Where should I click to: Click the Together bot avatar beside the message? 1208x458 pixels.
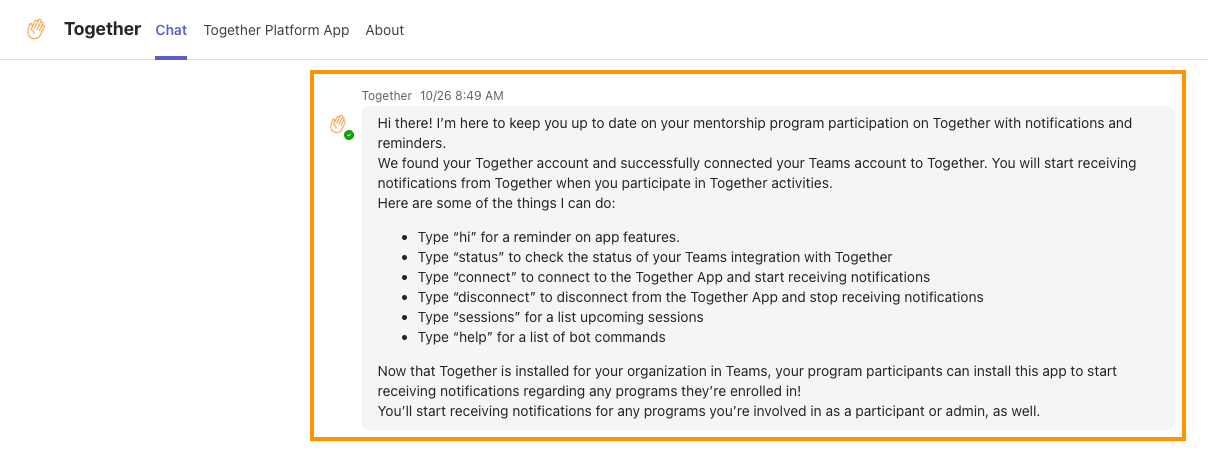pyautogui.click(x=339, y=125)
